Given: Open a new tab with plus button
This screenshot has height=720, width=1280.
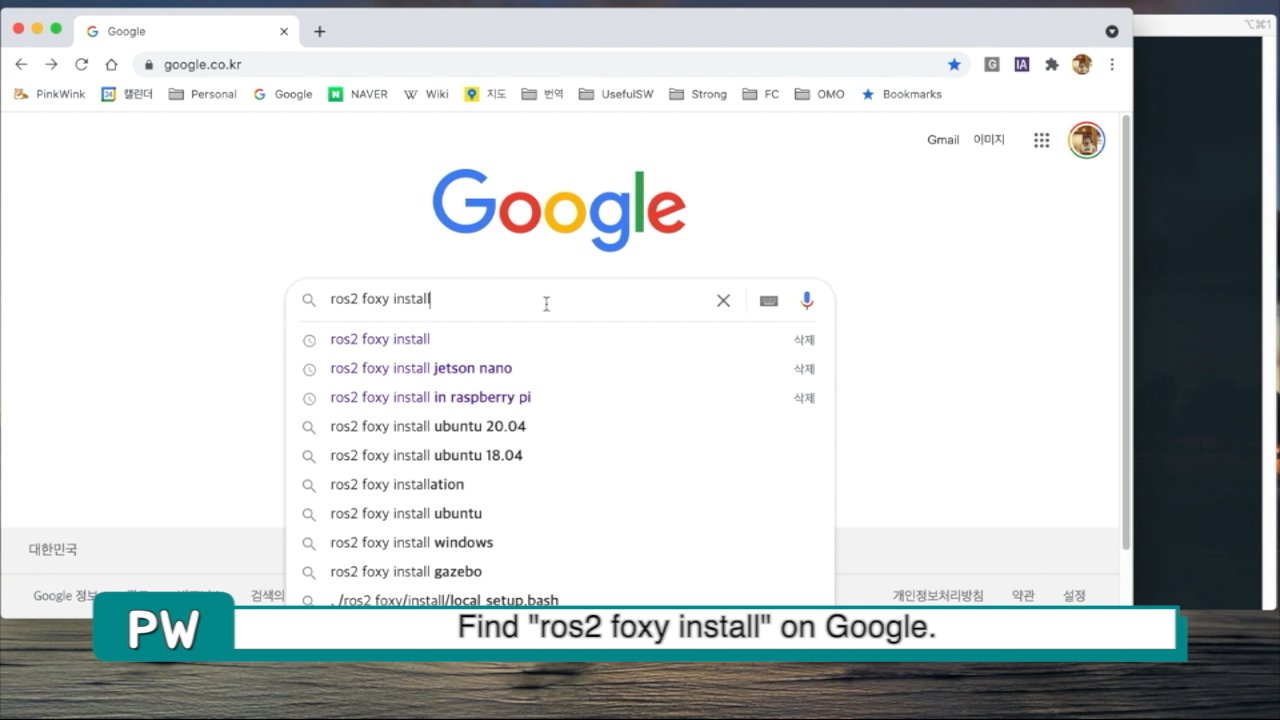Looking at the screenshot, I should point(319,31).
